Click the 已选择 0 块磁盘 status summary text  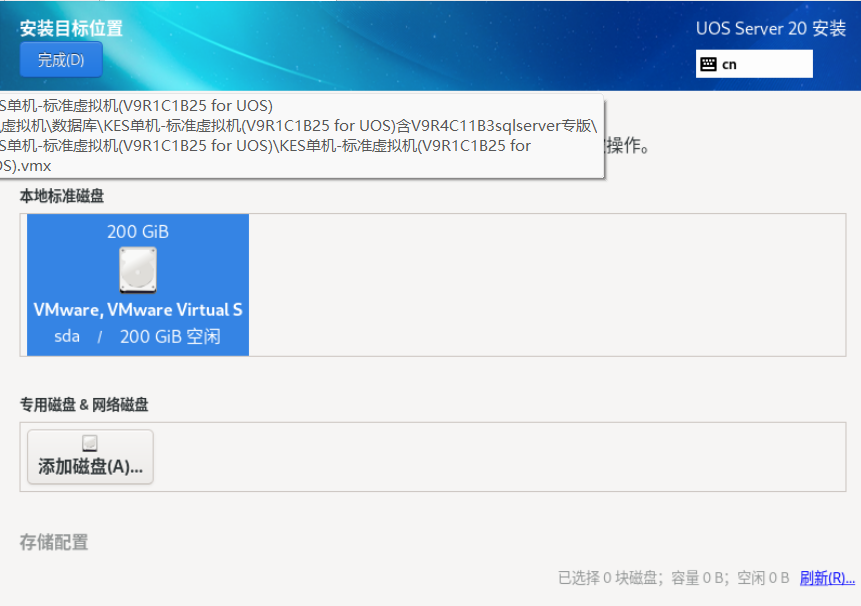pyautogui.click(x=673, y=577)
